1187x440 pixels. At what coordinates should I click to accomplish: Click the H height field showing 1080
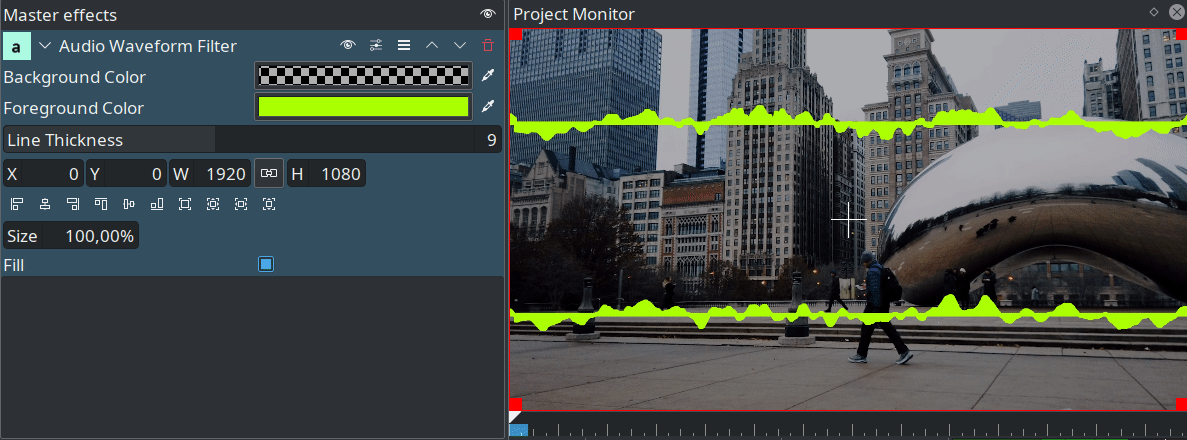[x=326, y=174]
